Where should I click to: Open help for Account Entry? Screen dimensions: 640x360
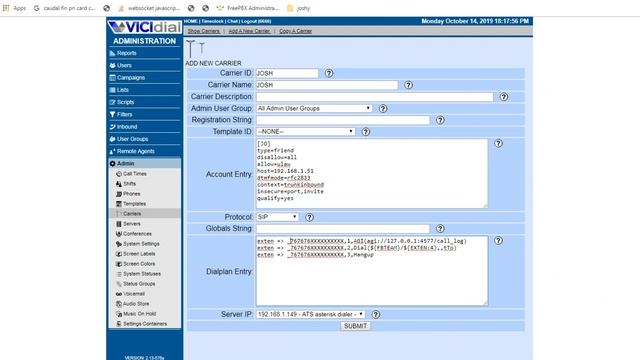point(498,143)
